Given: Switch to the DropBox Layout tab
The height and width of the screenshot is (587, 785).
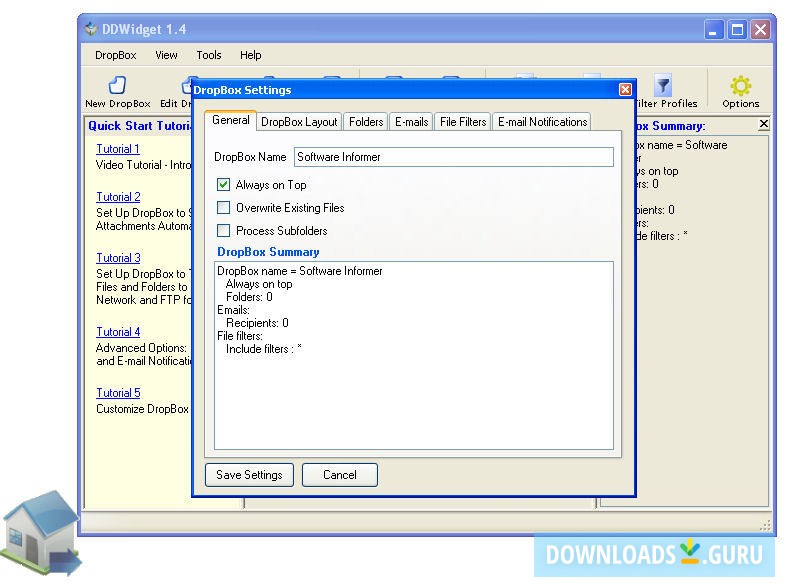Looking at the screenshot, I should (x=299, y=122).
